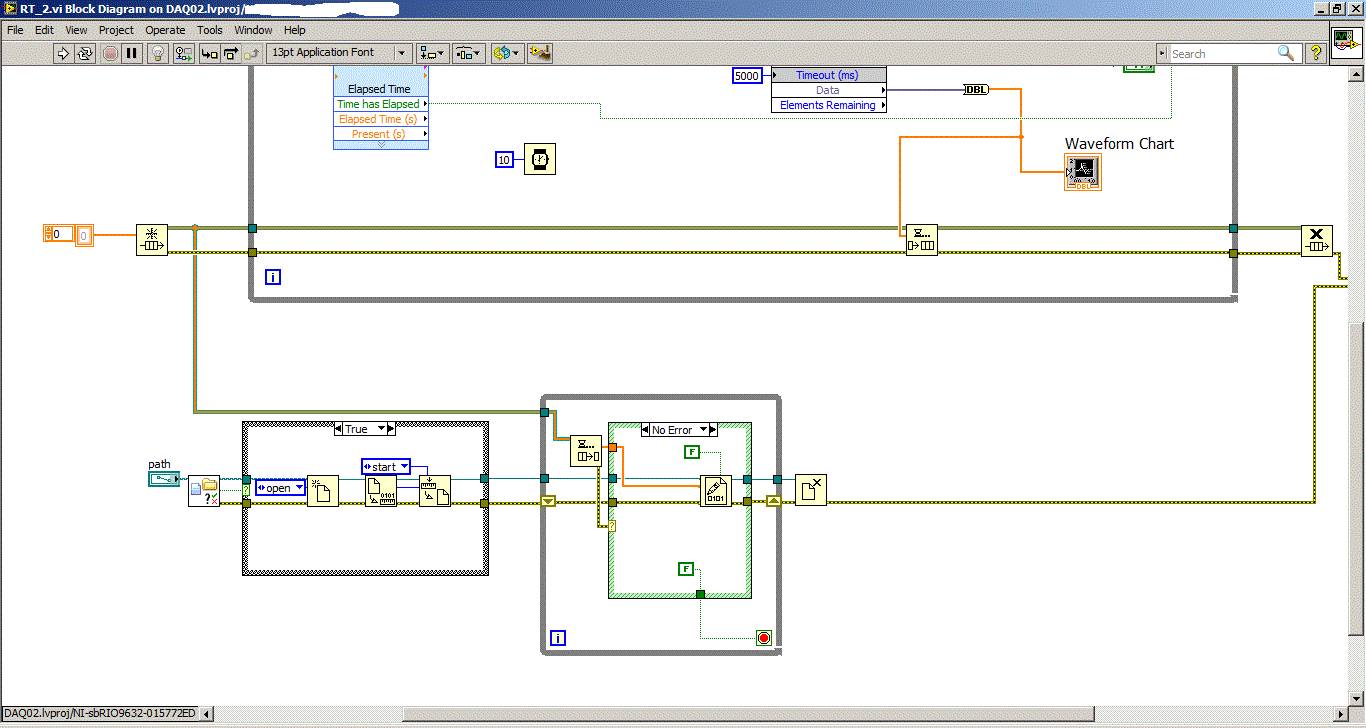Image resolution: width=1366 pixels, height=728 pixels.
Task: Select the Dequeue Element node in lower loop
Action: click(586, 451)
